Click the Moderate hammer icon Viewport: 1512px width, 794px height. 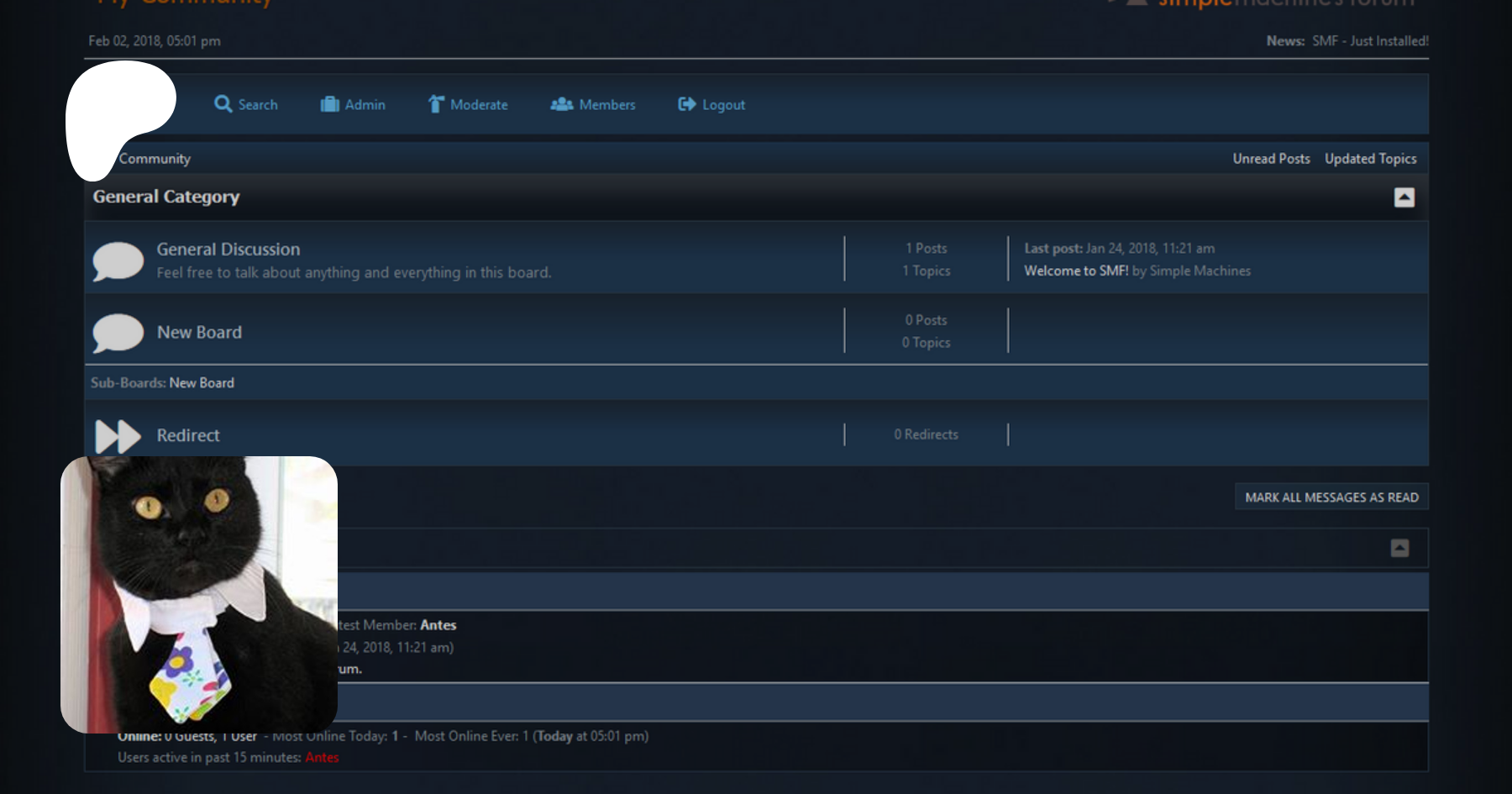436,104
